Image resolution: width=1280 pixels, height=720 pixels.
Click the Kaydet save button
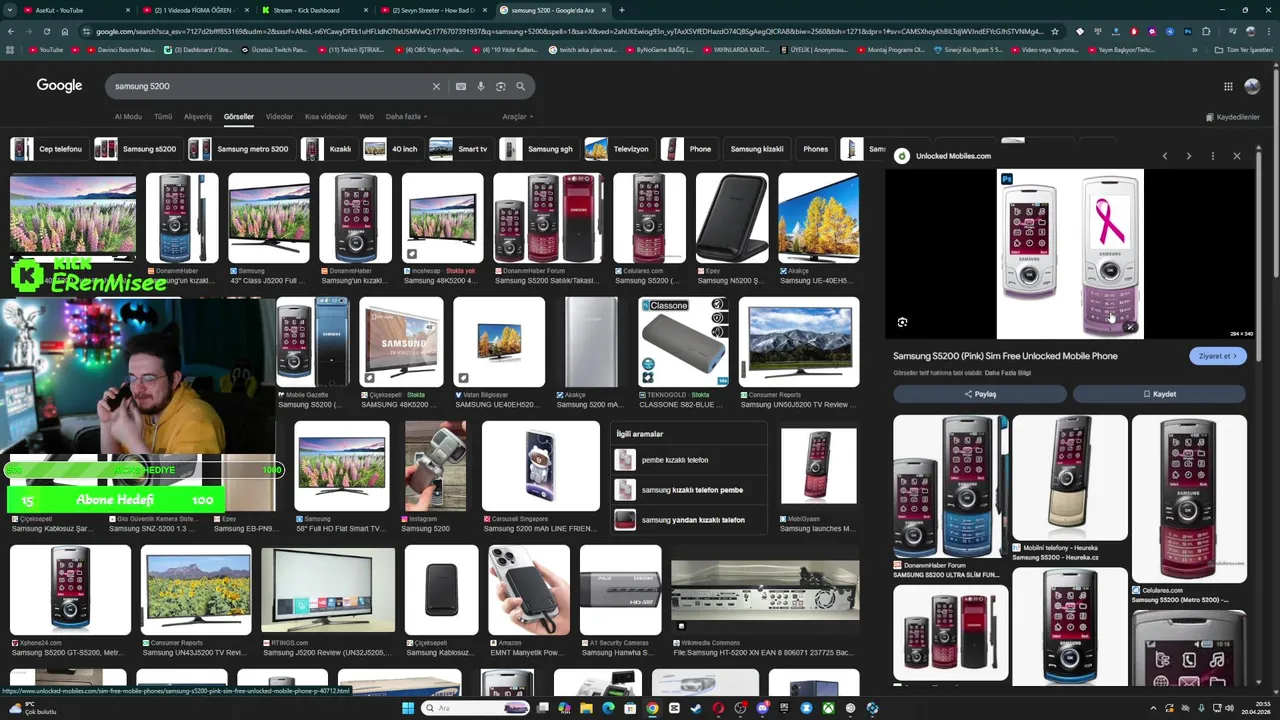pyautogui.click(x=1159, y=394)
